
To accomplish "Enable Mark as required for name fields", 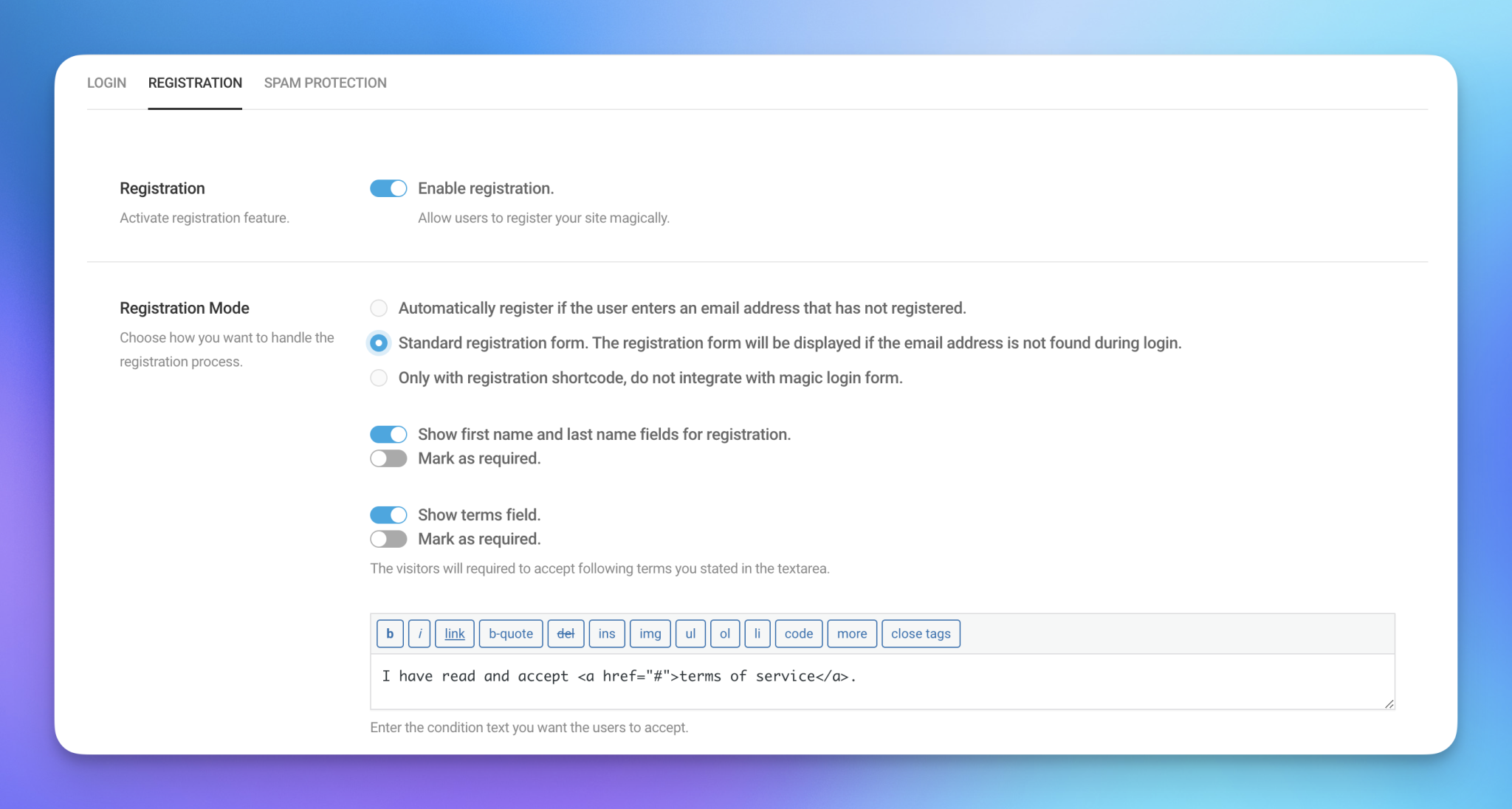I will (388, 458).
